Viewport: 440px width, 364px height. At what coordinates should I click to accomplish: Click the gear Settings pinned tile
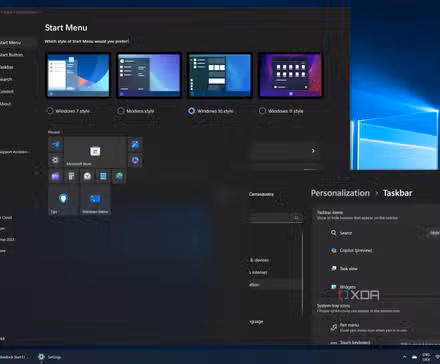(55, 160)
